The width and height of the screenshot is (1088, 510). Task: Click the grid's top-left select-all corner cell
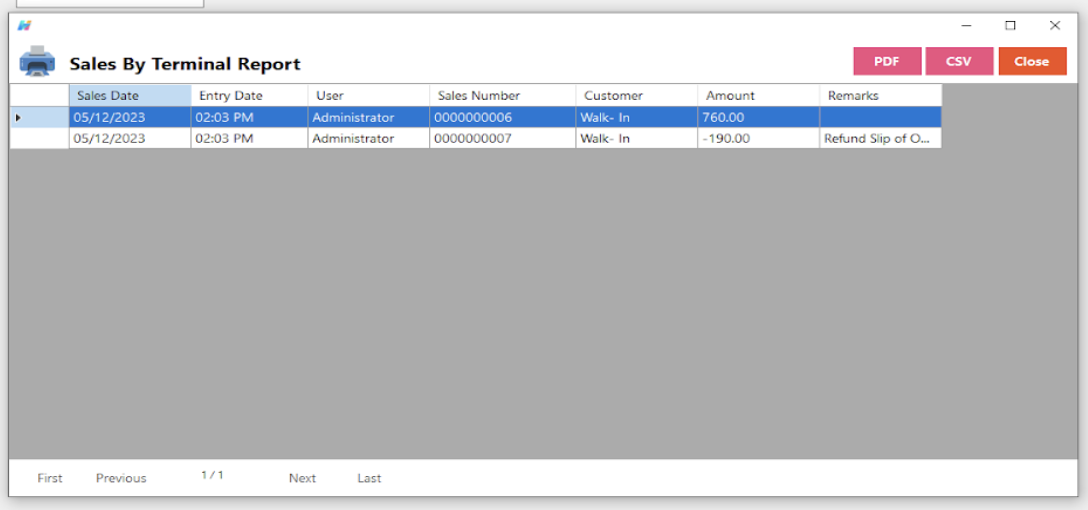pyautogui.click(x=39, y=96)
